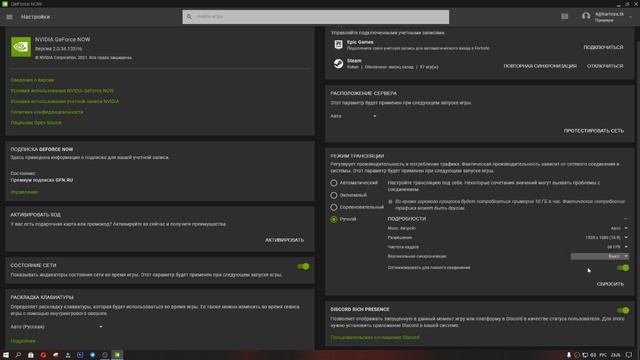Toggle the Discord Rich Presence switch
Screen dimensions: 640x360
click(x=623, y=311)
